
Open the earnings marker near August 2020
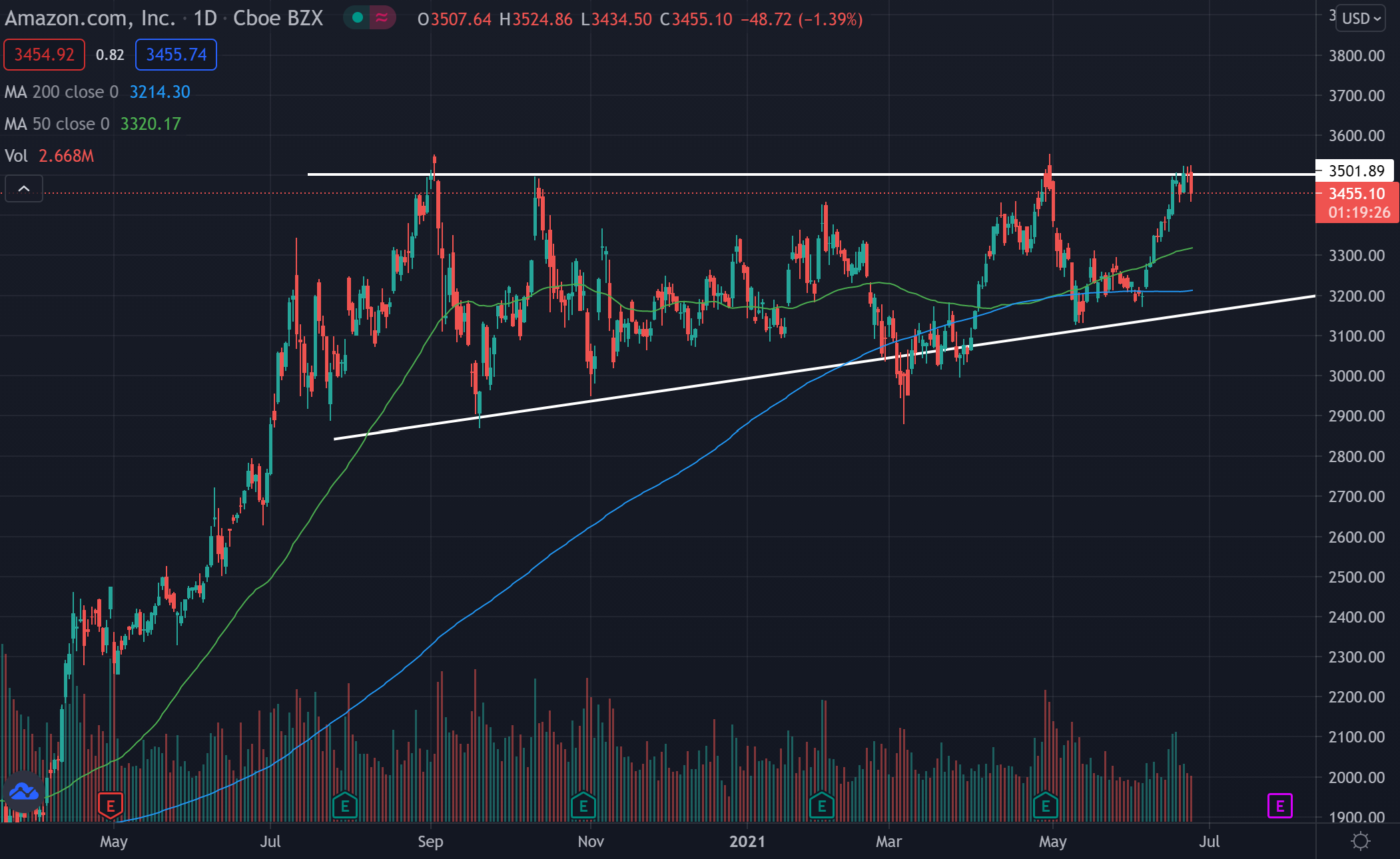click(345, 806)
